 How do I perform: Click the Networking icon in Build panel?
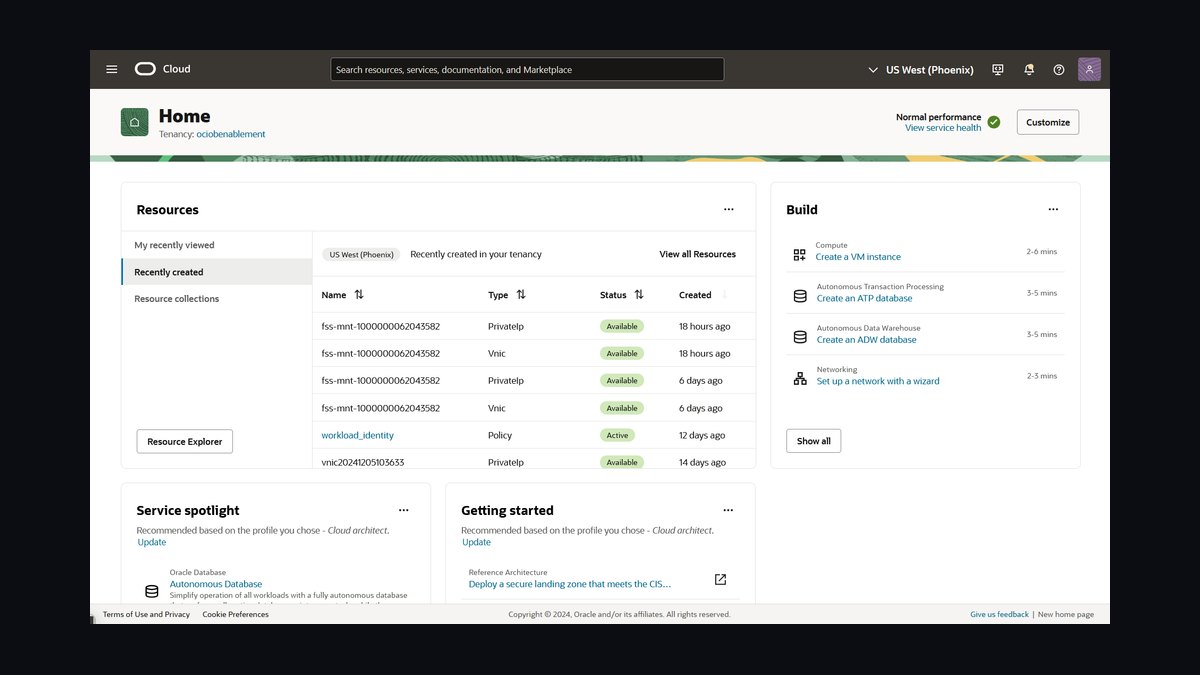[x=800, y=379]
